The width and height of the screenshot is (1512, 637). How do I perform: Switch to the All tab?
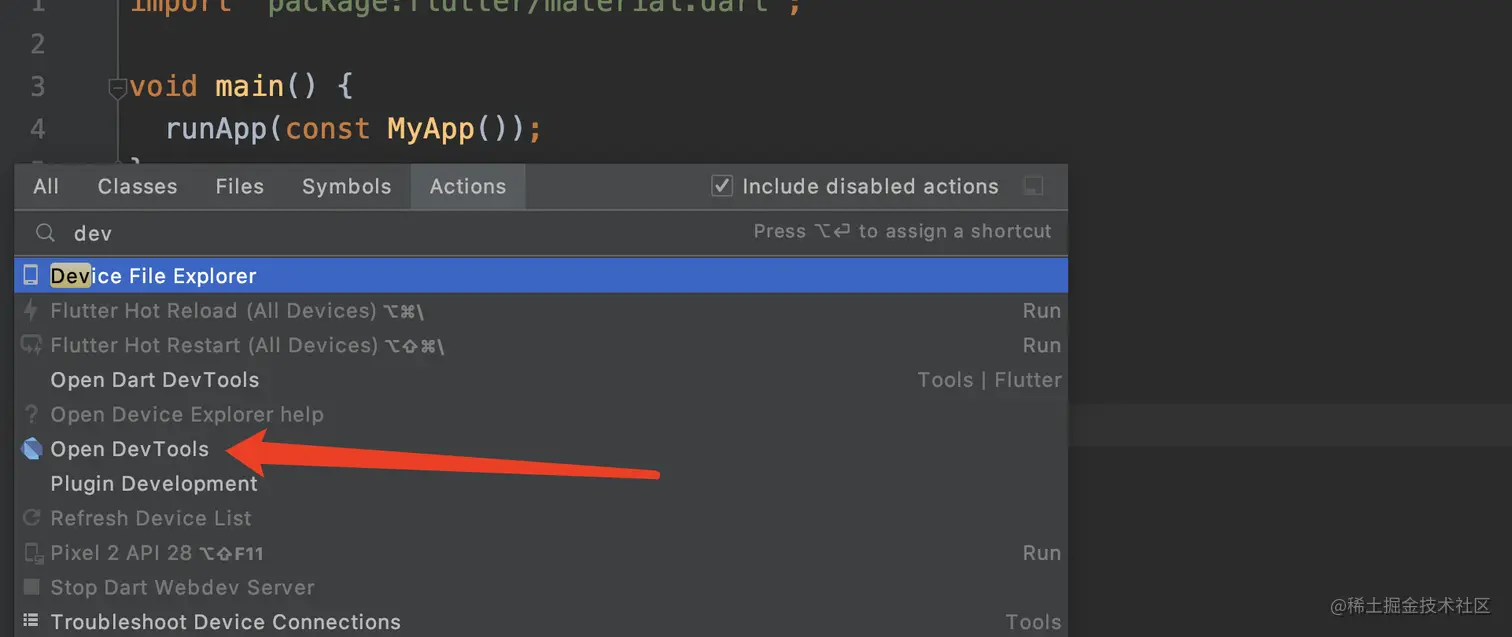[x=46, y=186]
